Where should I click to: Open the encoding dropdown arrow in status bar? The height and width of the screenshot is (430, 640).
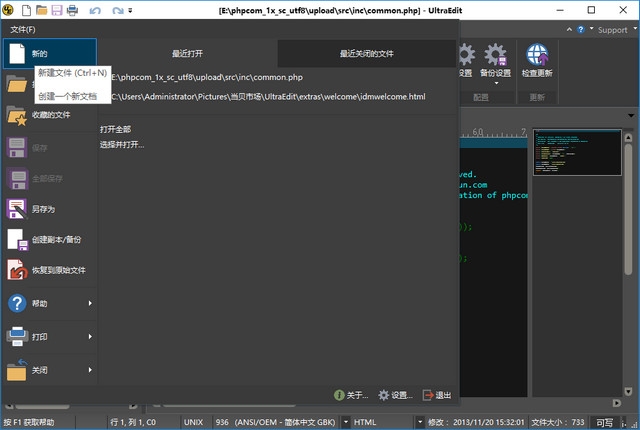point(346,422)
